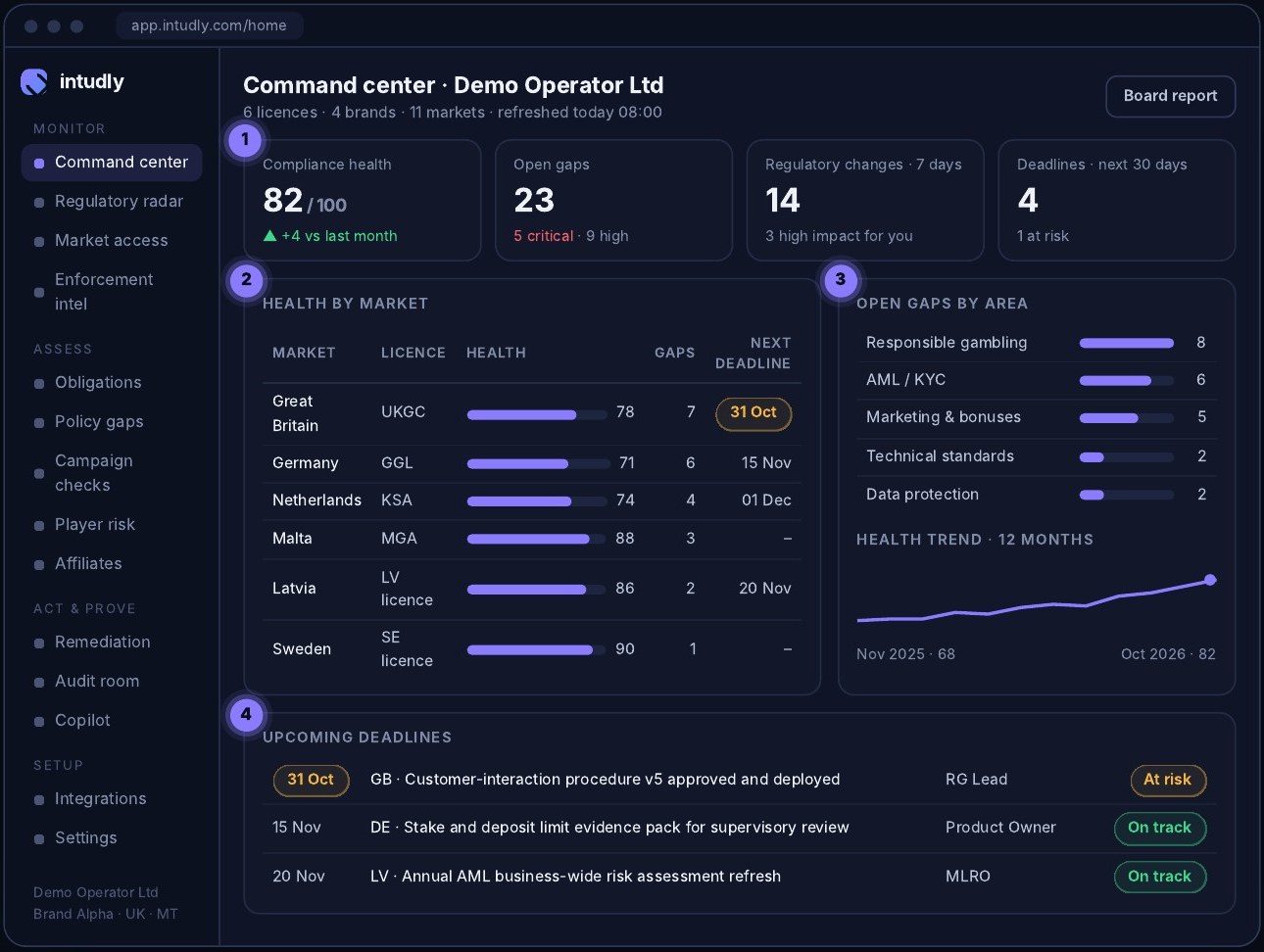Click the intudly logo icon

(x=33, y=82)
